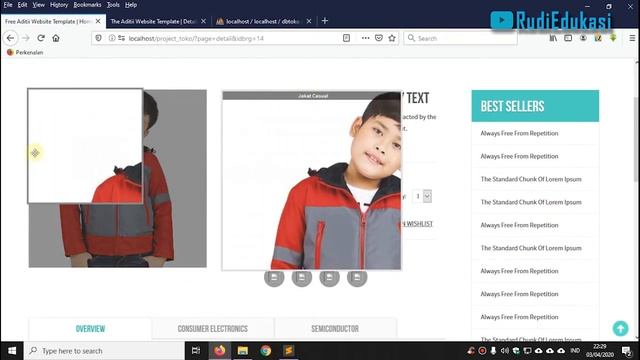Click the product jacket main image

pos(118,178)
